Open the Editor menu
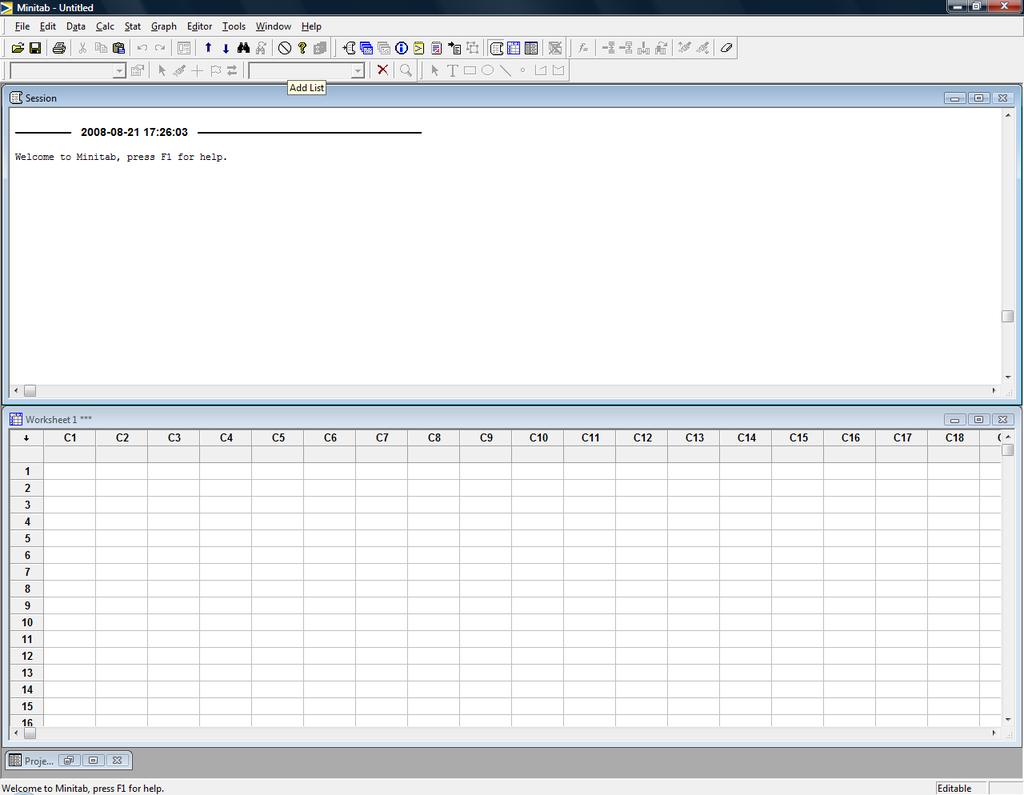 pos(199,26)
